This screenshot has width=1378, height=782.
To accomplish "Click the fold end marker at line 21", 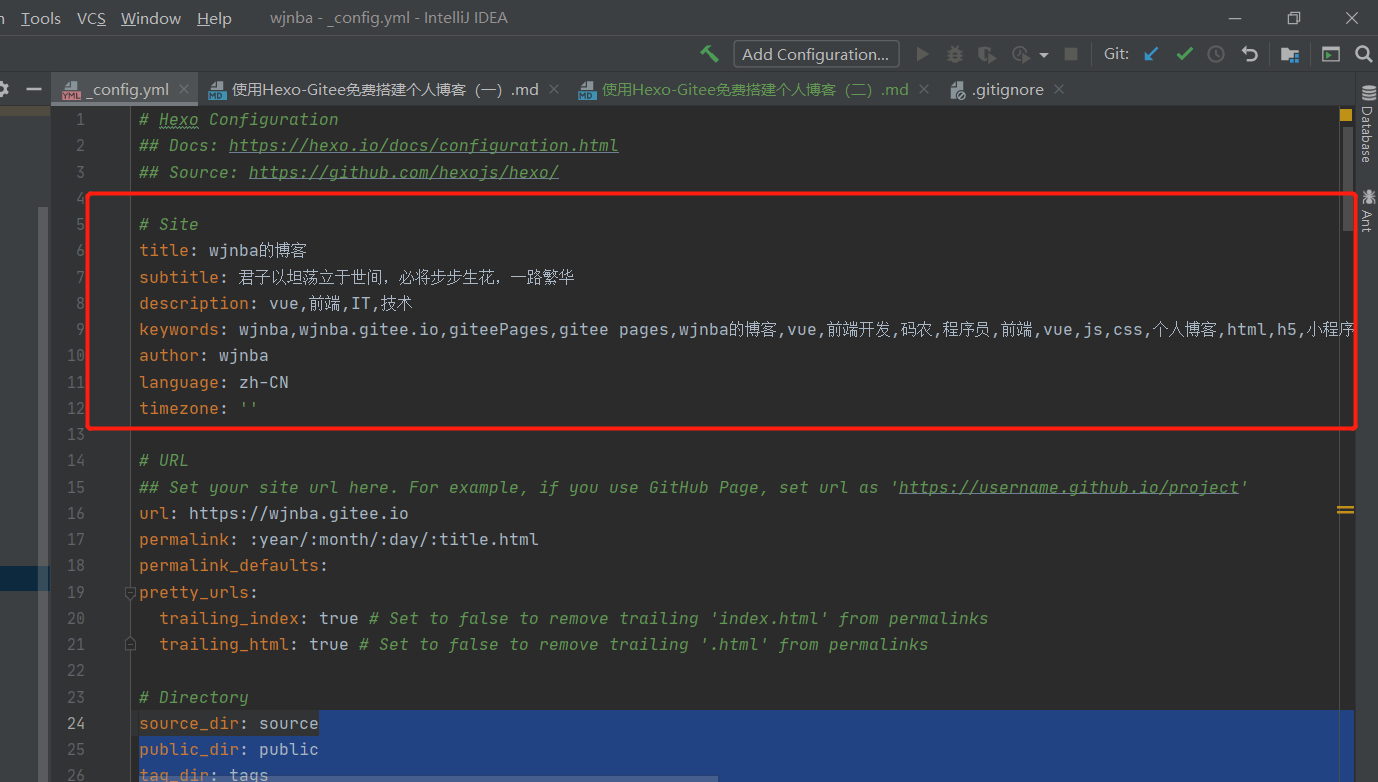I will pos(130,645).
